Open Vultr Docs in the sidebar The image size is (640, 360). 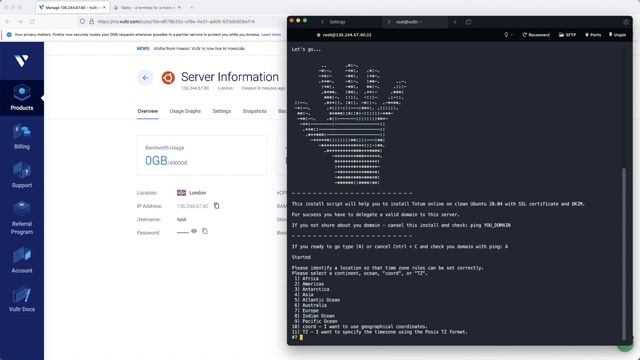[x=22, y=299]
